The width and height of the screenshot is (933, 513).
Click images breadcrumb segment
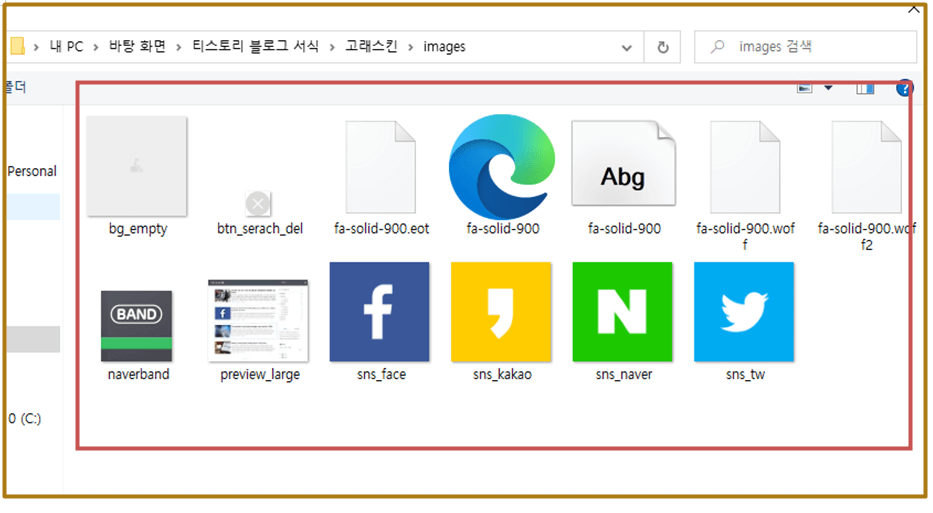click(444, 46)
